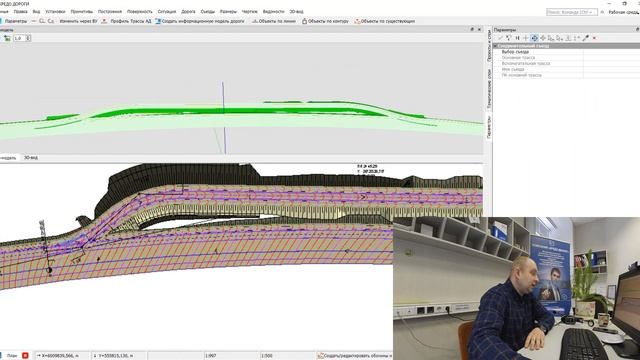This screenshot has height=360, width=640.
Task: Open the Построения menu
Action: tap(110, 12)
